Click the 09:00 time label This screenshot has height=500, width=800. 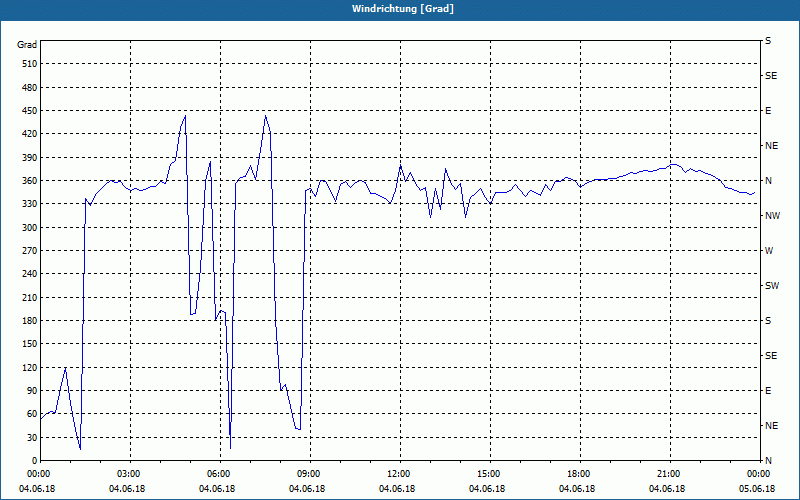[310, 474]
